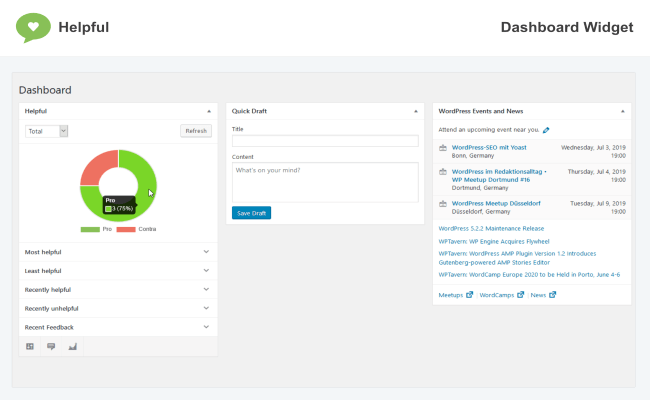Click the pencil icon to edit event location

[x=546, y=130]
